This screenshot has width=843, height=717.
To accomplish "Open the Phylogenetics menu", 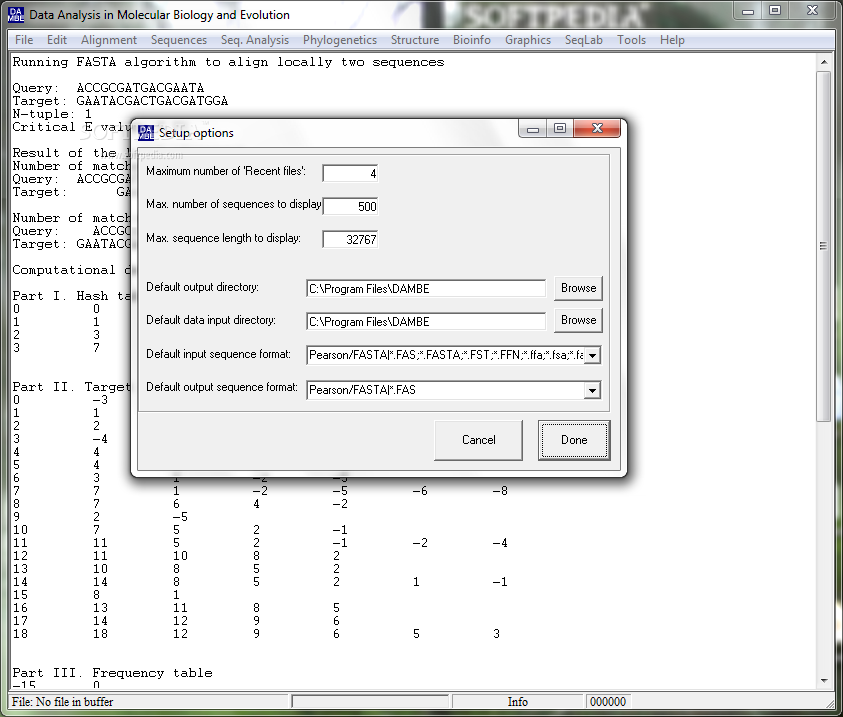I will (x=340, y=40).
